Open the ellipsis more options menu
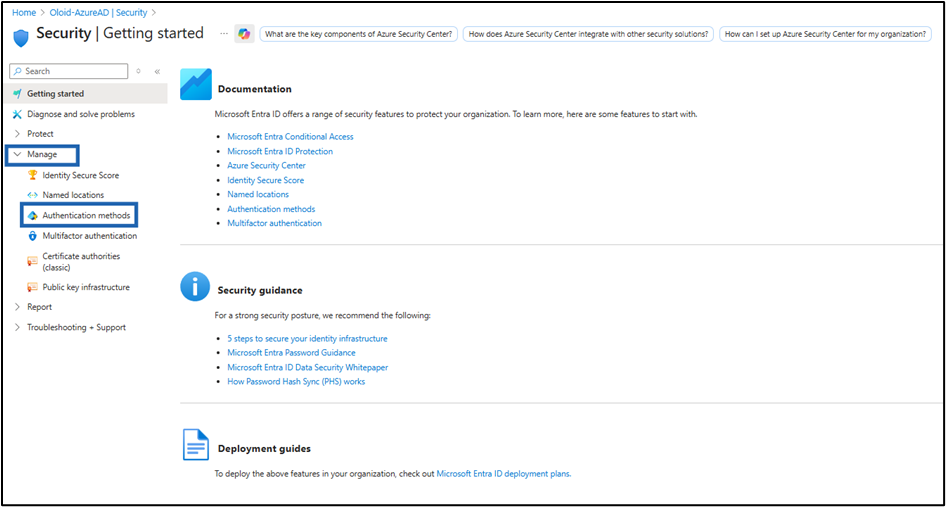Viewport: 946px width, 507px height. (224, 34)
